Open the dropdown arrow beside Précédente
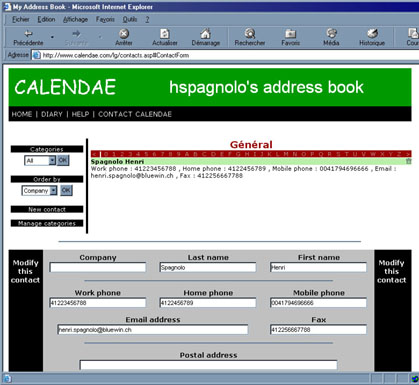419x385 pixels. click(x=52, y=37)
